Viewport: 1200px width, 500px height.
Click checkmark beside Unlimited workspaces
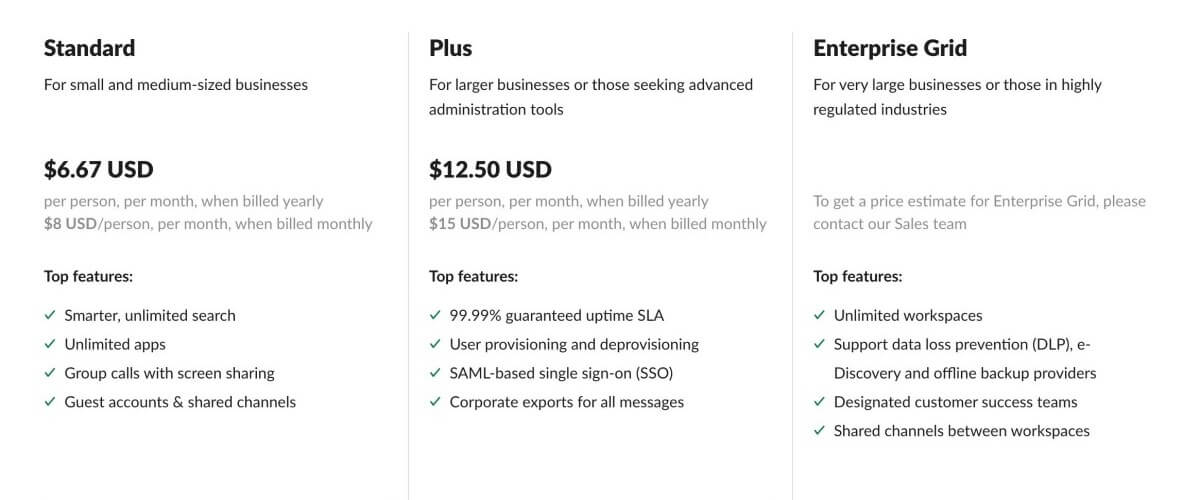click(819, 315)
